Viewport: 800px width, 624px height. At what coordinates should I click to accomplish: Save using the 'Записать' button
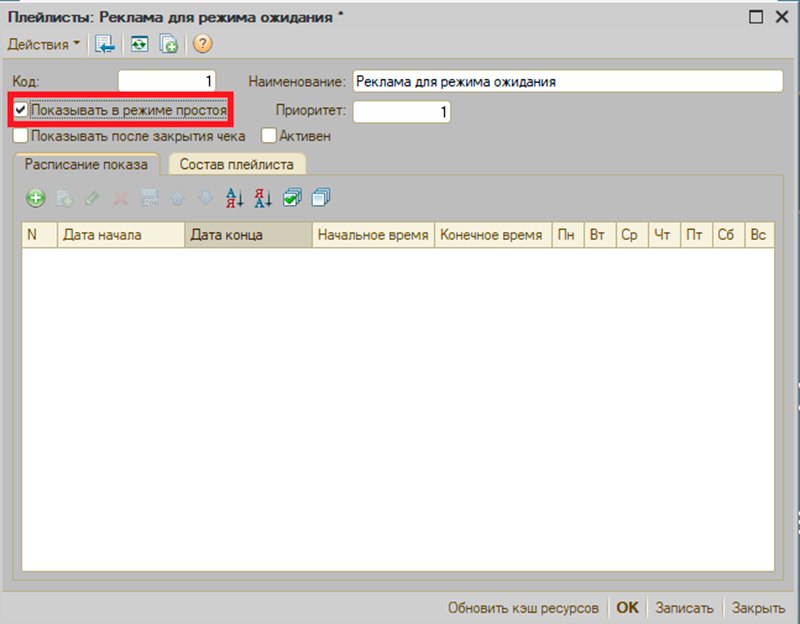(684, 608)
